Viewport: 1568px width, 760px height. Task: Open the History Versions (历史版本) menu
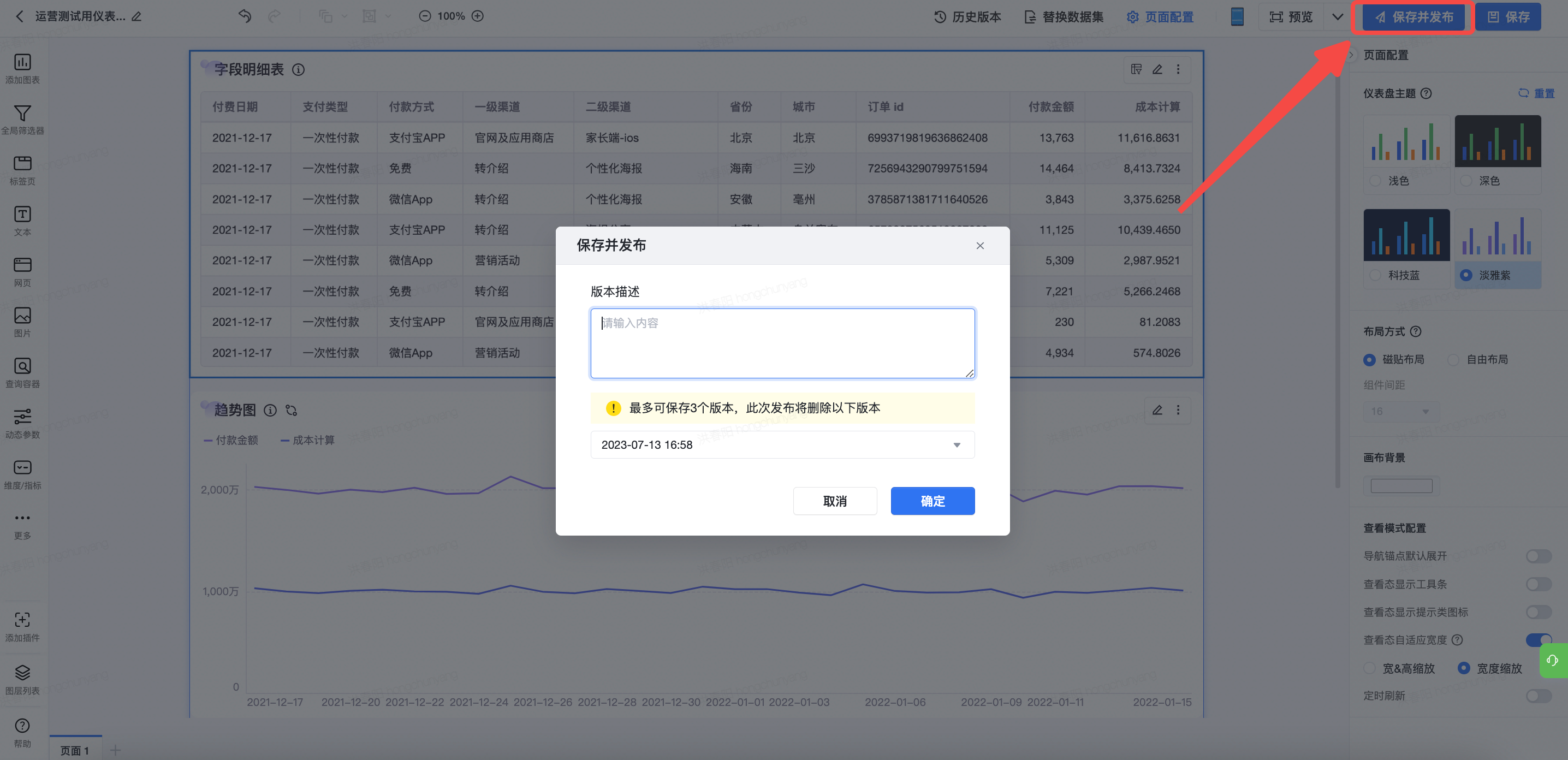pos(967,17)
